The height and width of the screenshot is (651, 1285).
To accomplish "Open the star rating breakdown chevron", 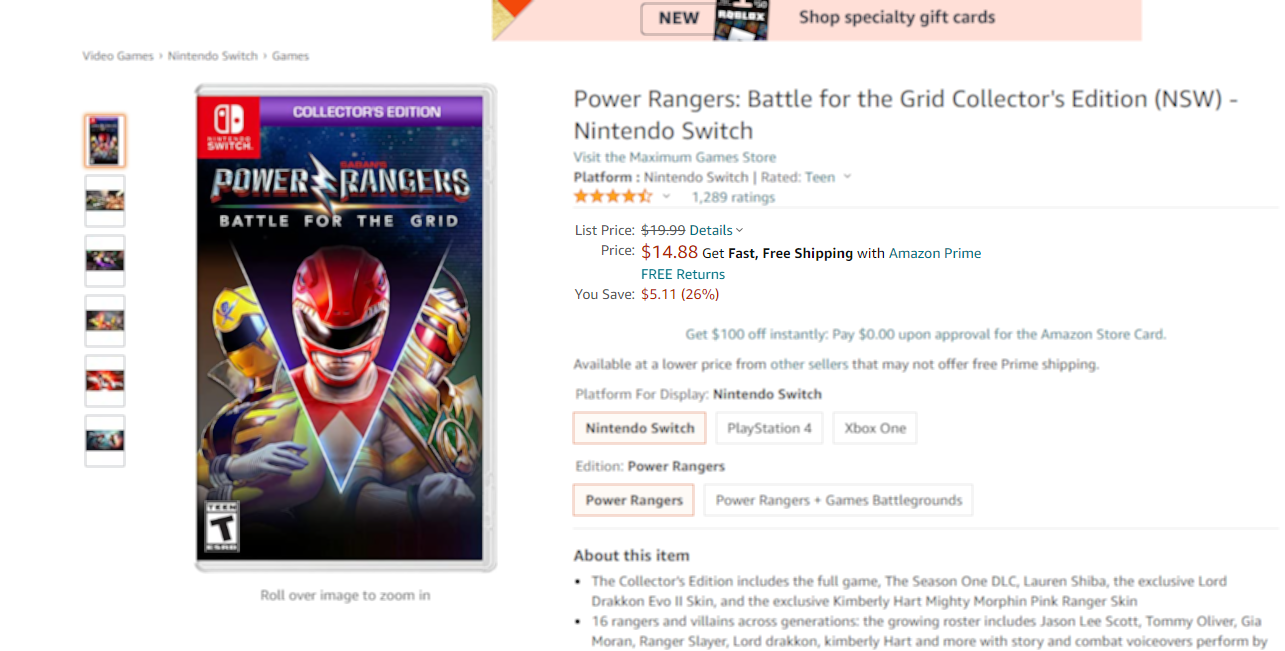I will coord(667,197).
